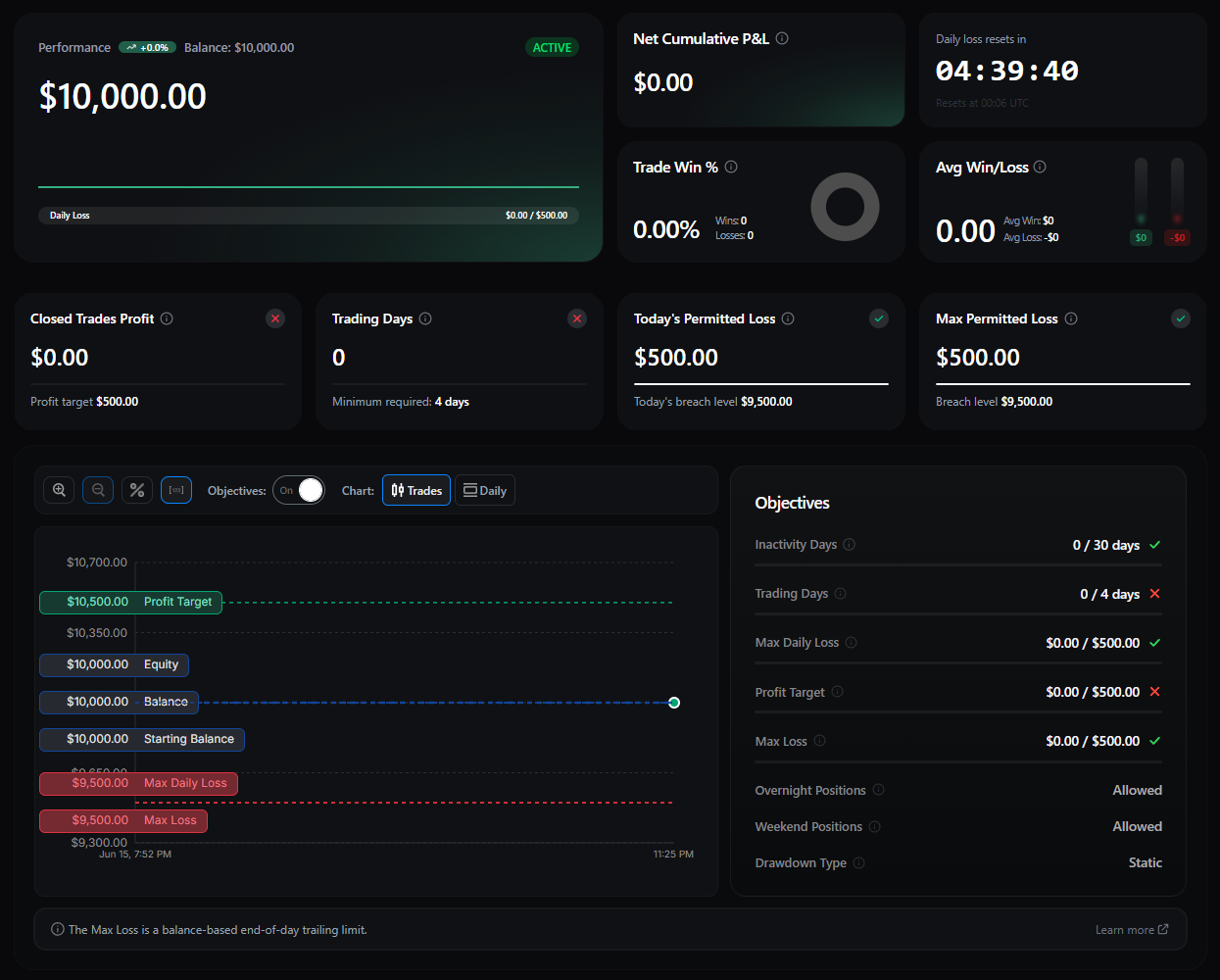Click info icon next to Weekend Positions
The height and width of the screenshot is (980, 1220).
click(875, 826)
